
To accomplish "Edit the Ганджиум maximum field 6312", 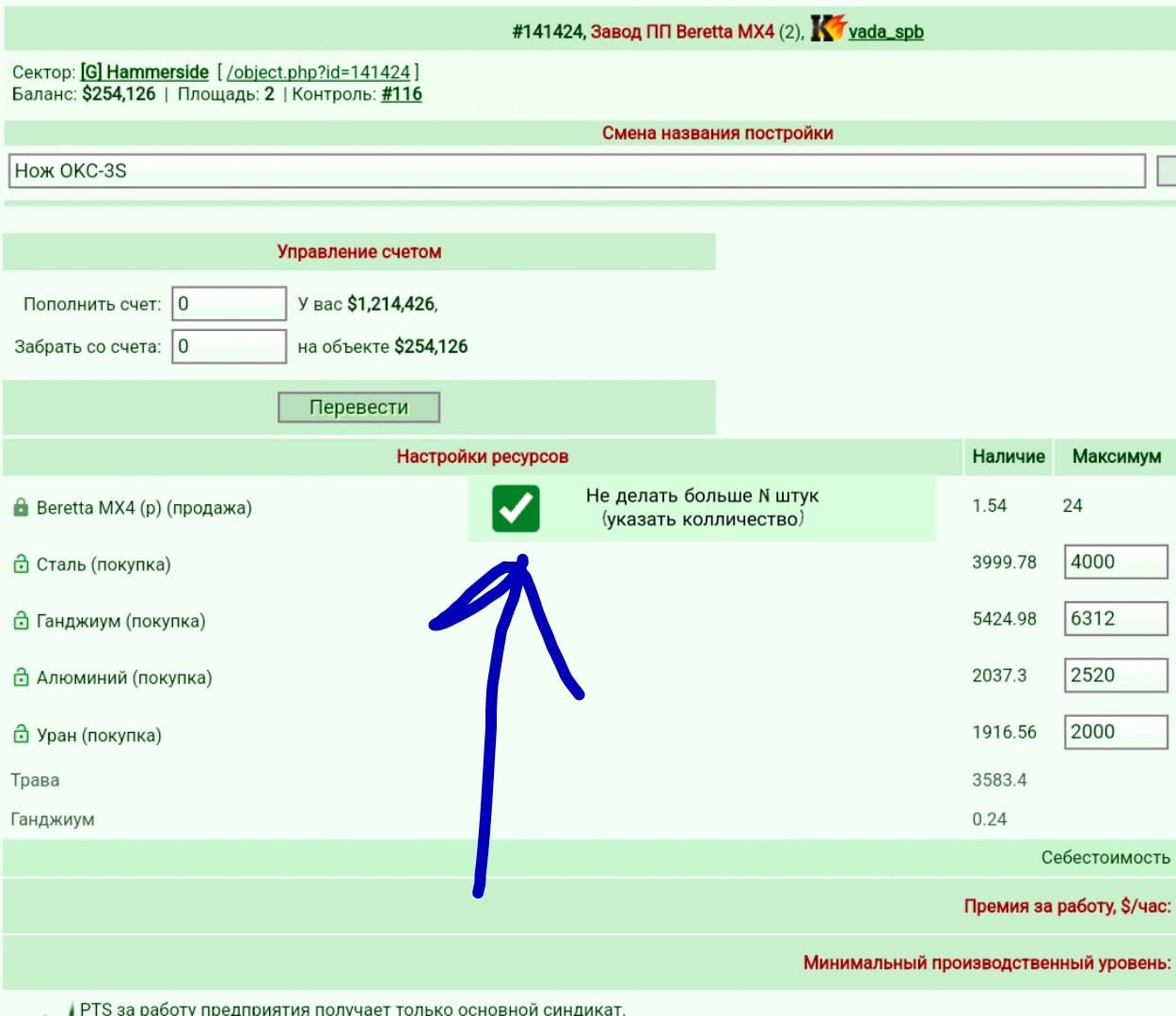I will tap(1116, 618).
